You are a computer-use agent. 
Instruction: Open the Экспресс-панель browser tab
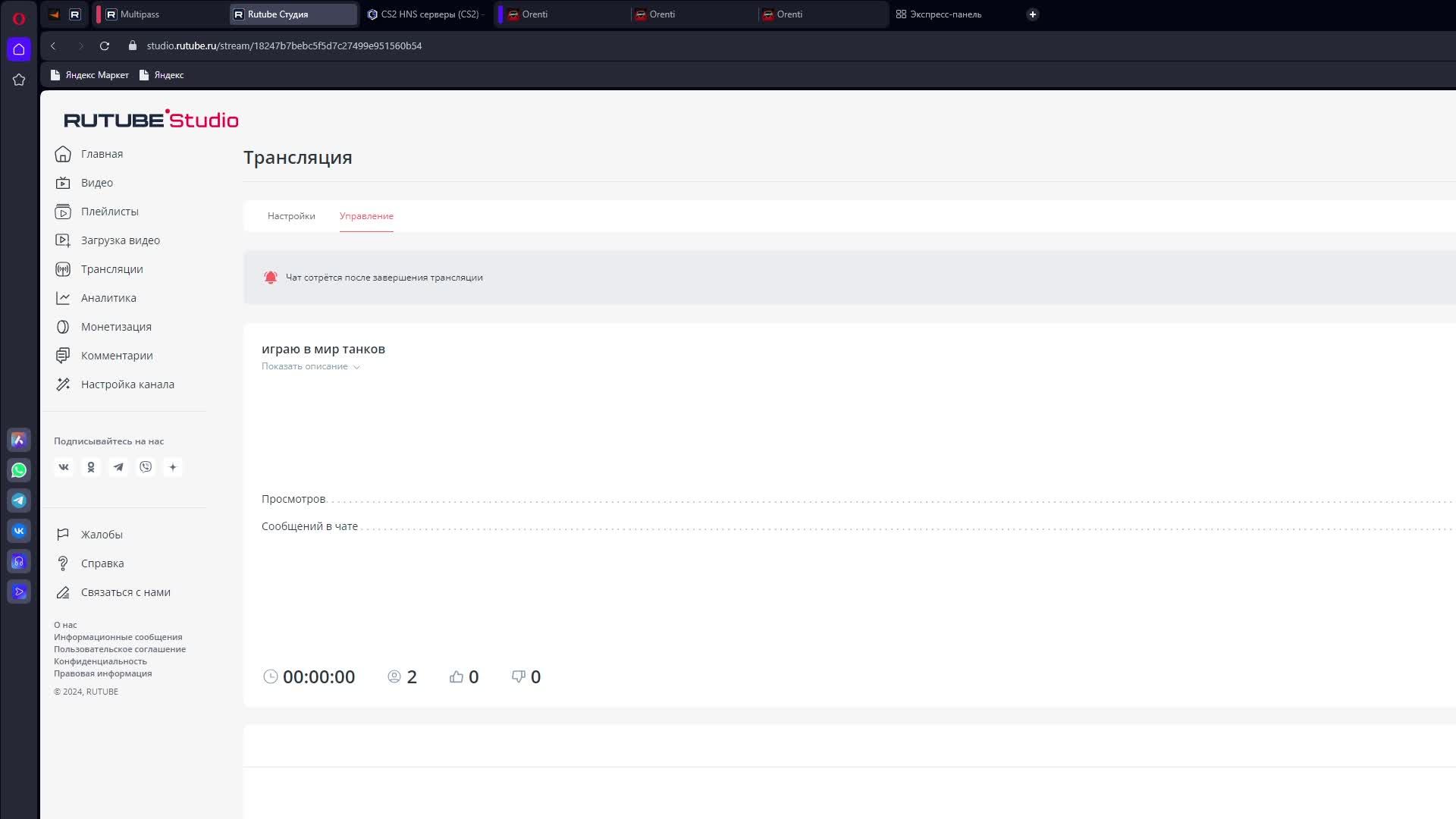pyautogui.click(x=939, y=14)
